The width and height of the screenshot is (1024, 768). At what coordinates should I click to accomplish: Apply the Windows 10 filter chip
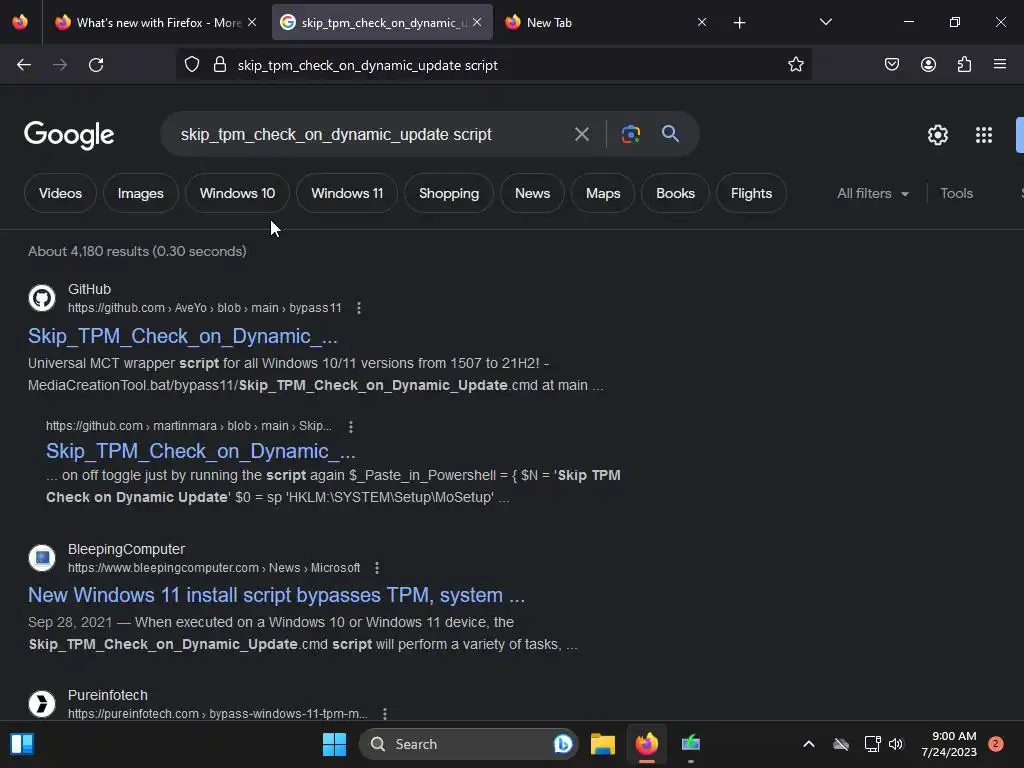237,193
